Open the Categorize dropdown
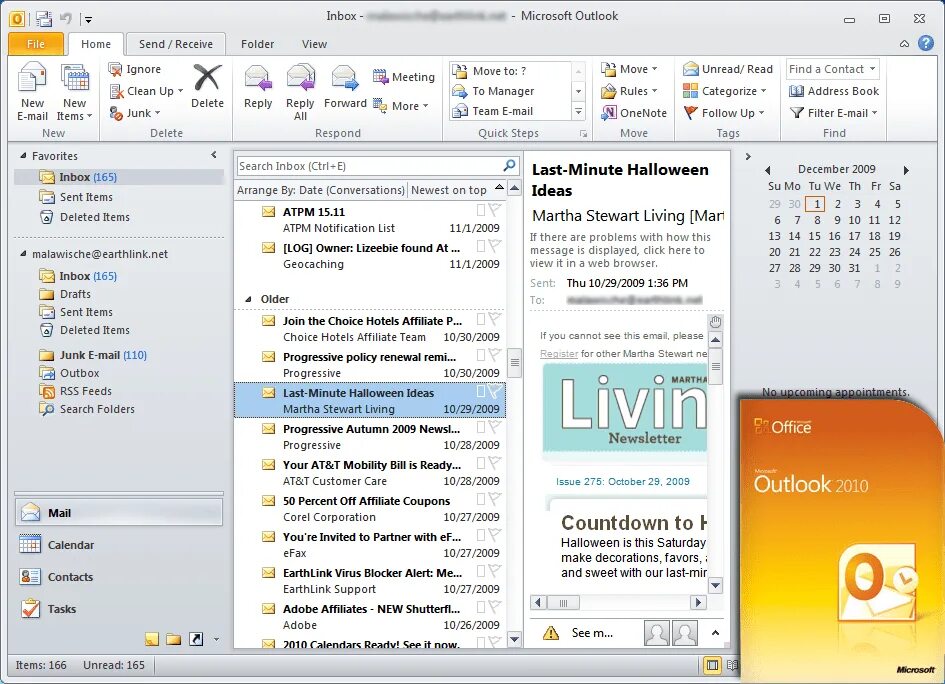Viewport: 945px width, 684px height. click(x=725, y=91)
